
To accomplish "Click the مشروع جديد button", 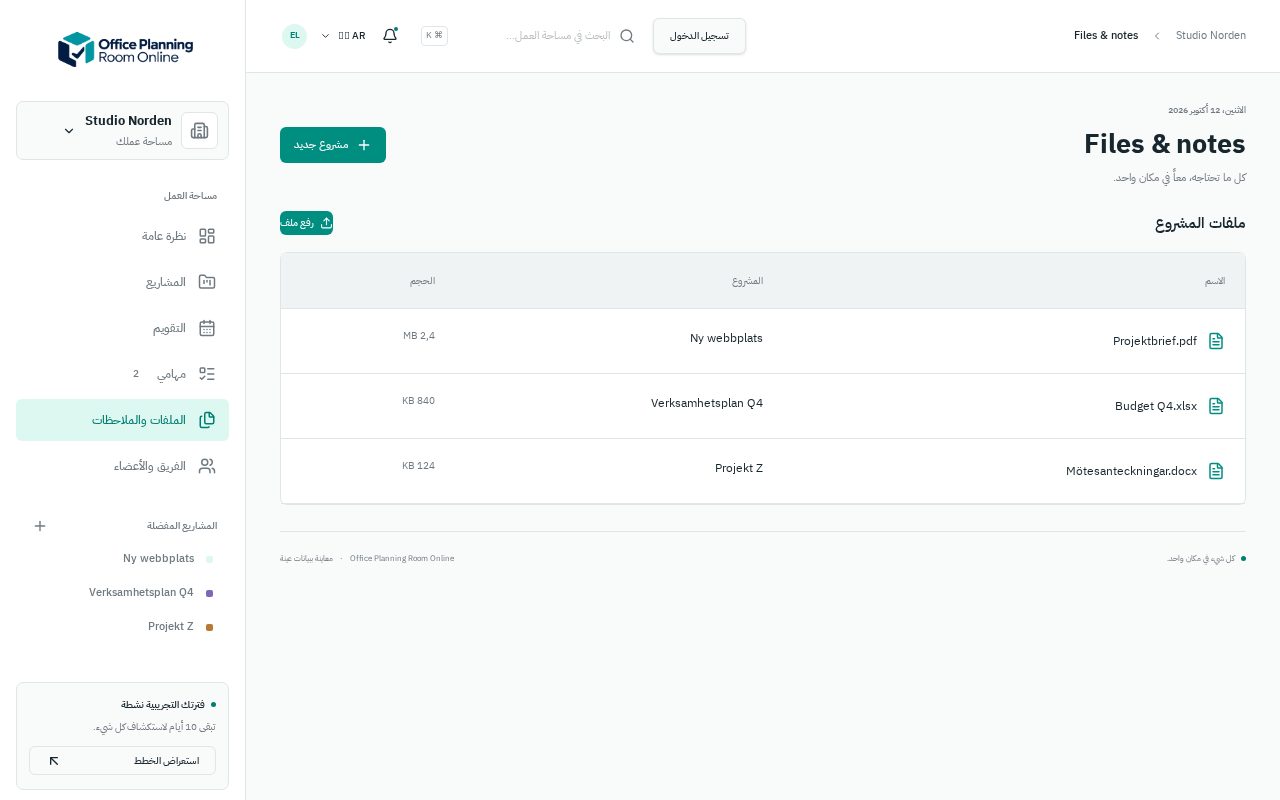I will 333,145.
